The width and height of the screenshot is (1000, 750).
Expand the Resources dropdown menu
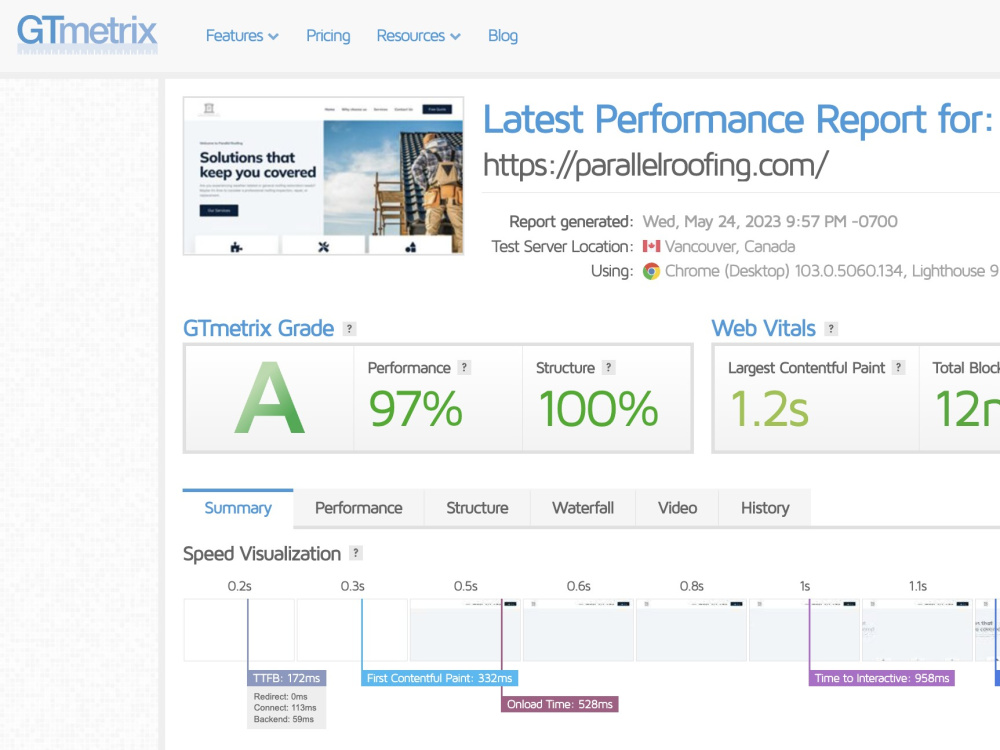coord(418,36)
